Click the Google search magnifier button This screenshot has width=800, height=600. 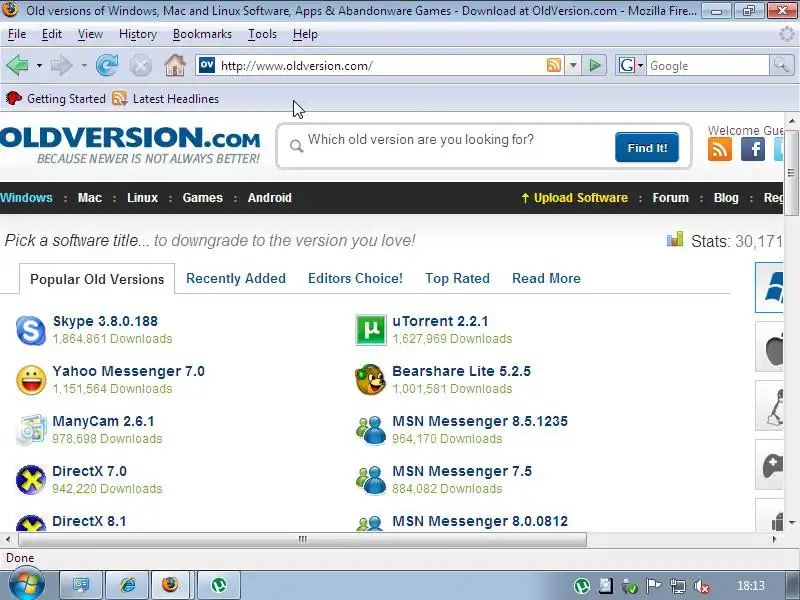coord(781,65)
